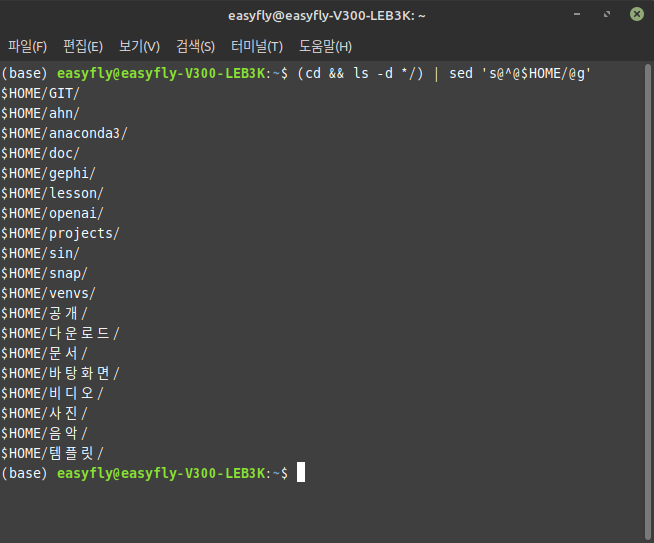This screenshot has height=543, width=654.
Task: Open the 편집(E) menu
Action: [83, 46]
